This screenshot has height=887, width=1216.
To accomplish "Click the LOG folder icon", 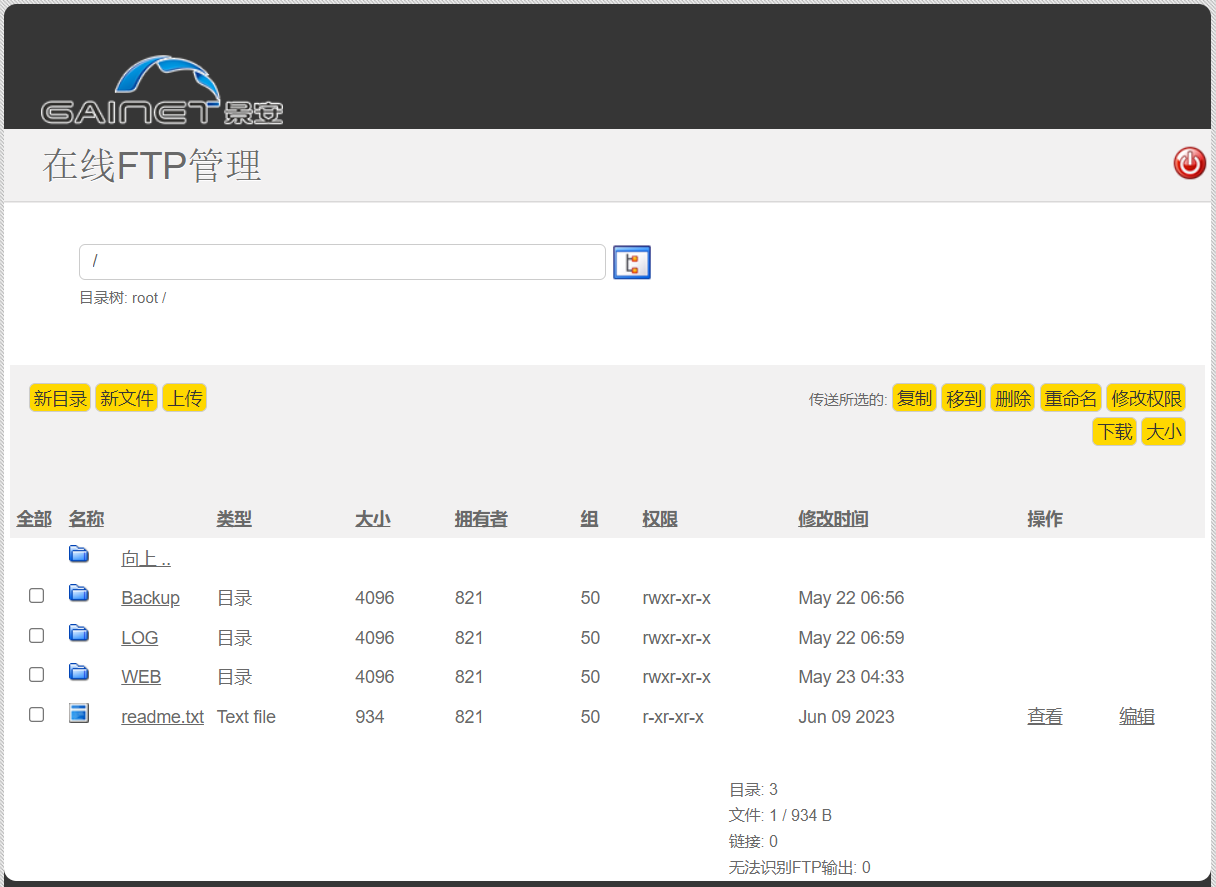I will 79,634.
